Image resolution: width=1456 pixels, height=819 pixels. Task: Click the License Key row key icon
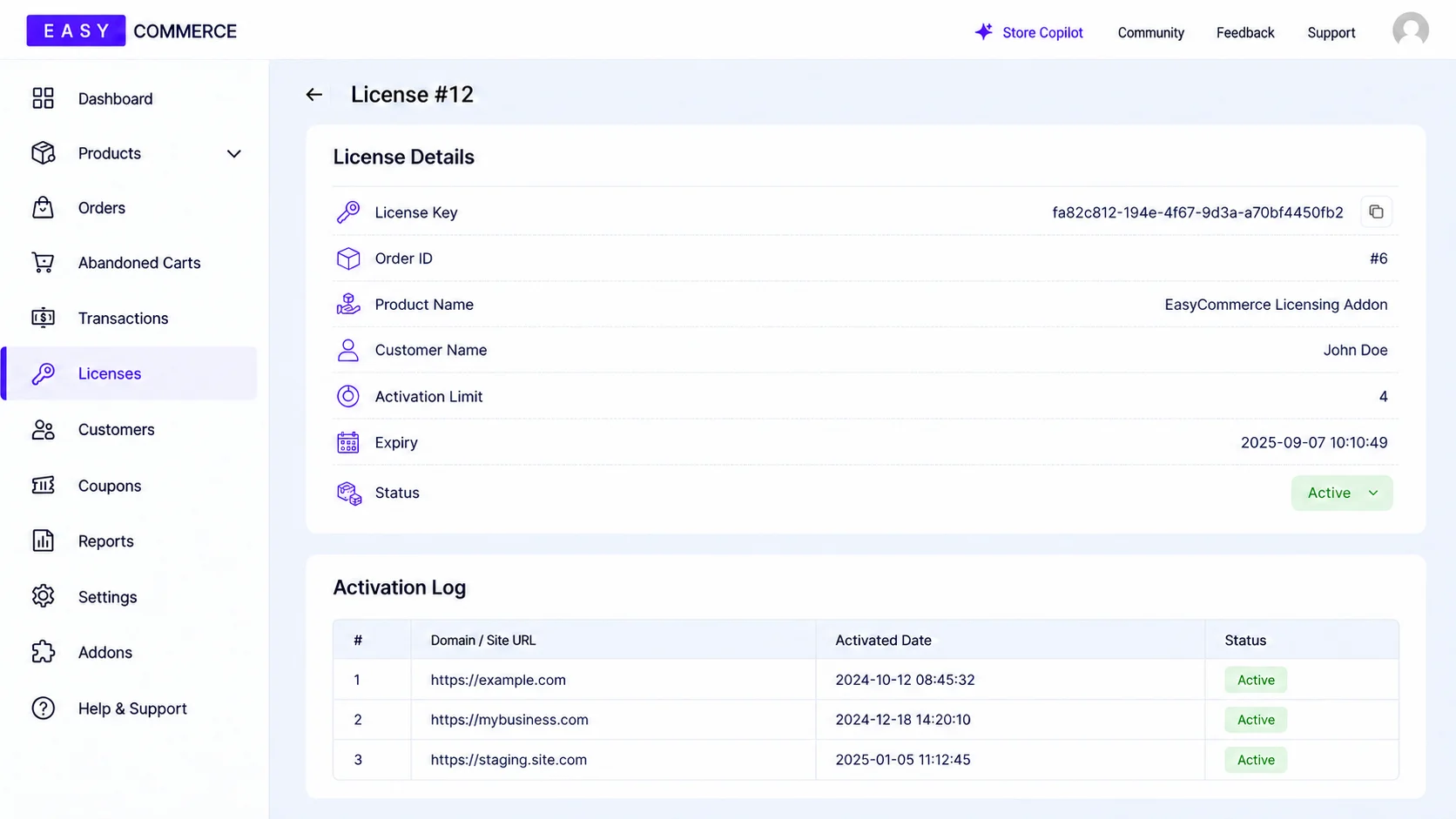(348, 212)
